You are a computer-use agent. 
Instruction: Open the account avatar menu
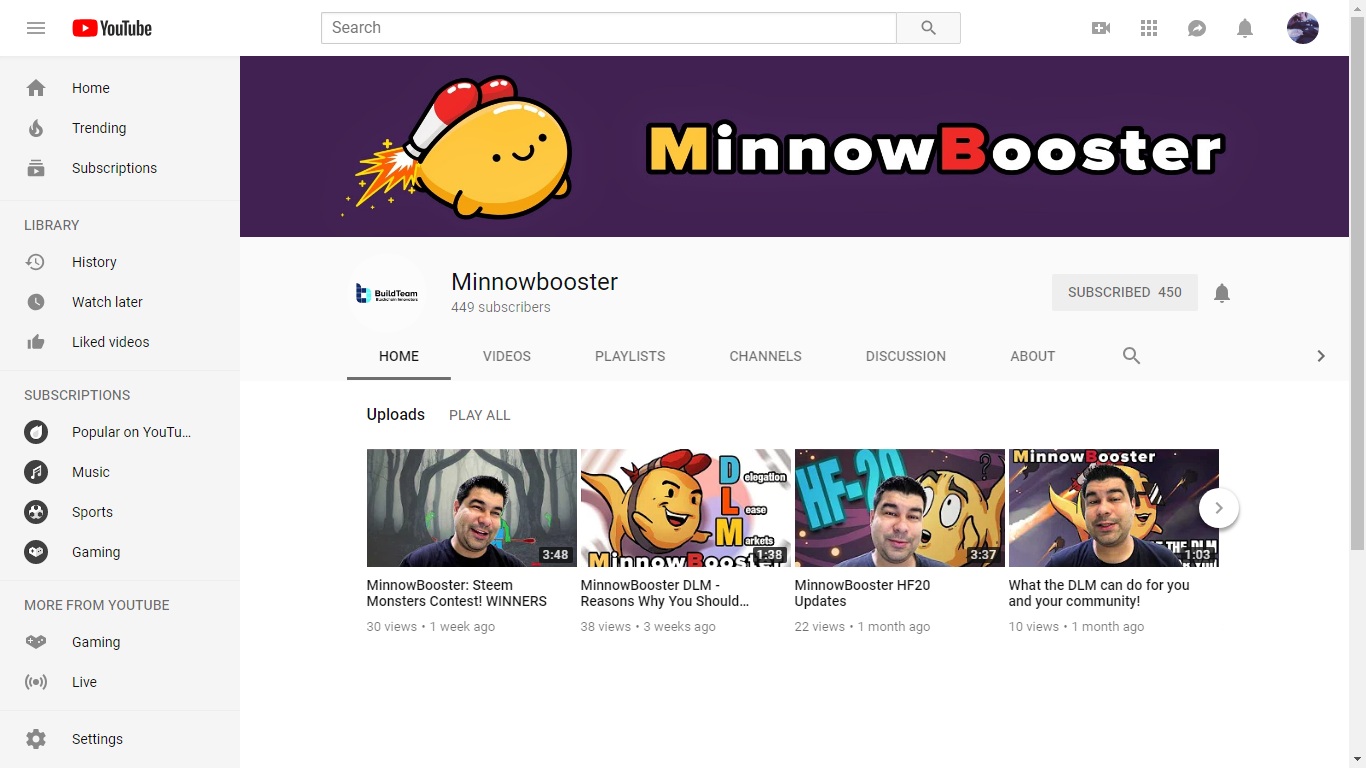click(1303, 28)
